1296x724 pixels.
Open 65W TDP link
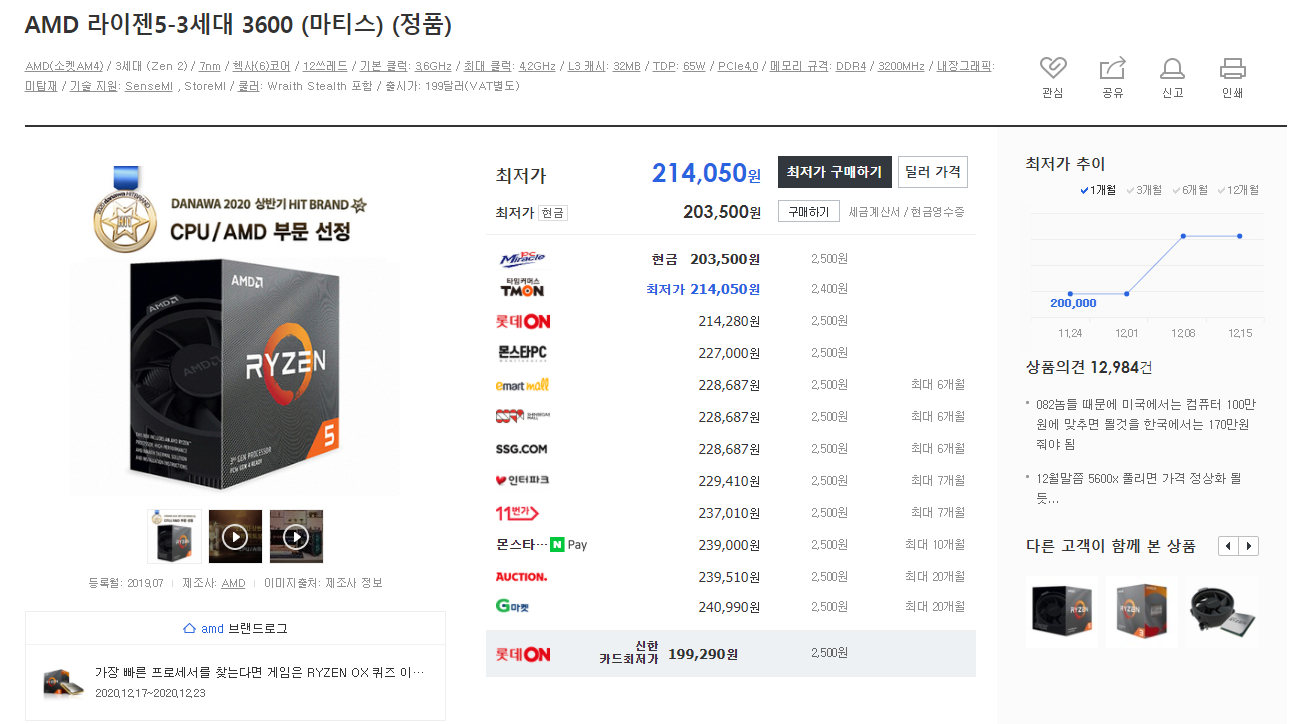[694, 66]
